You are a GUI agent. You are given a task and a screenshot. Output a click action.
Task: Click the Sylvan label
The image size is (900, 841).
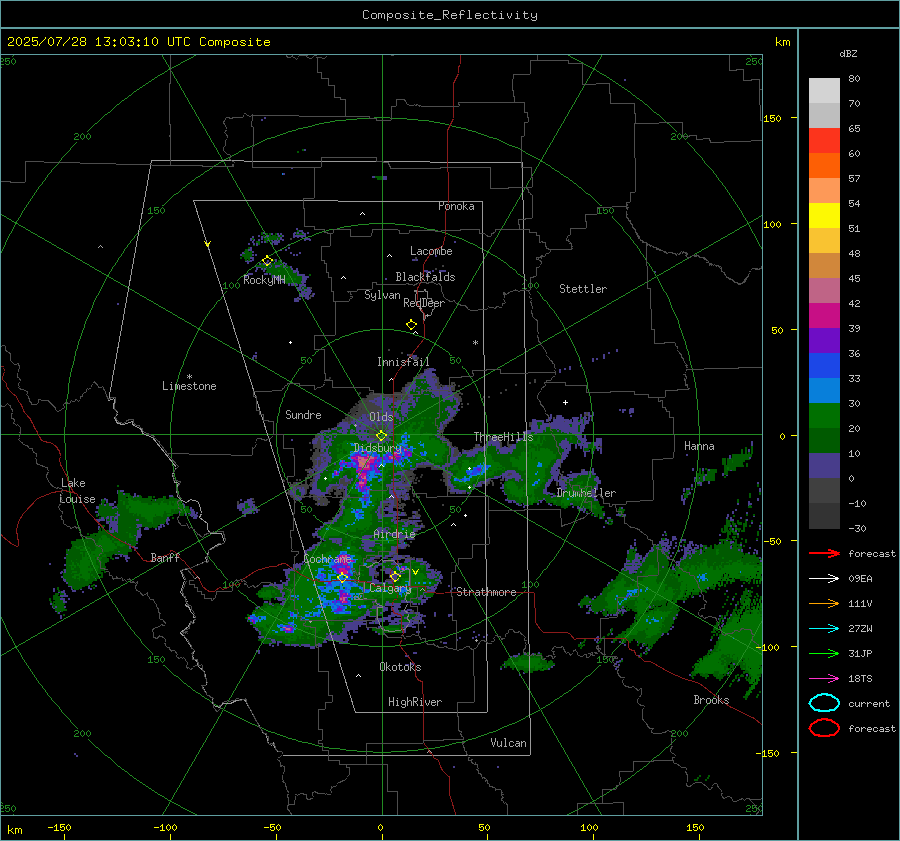pos(382,295)
